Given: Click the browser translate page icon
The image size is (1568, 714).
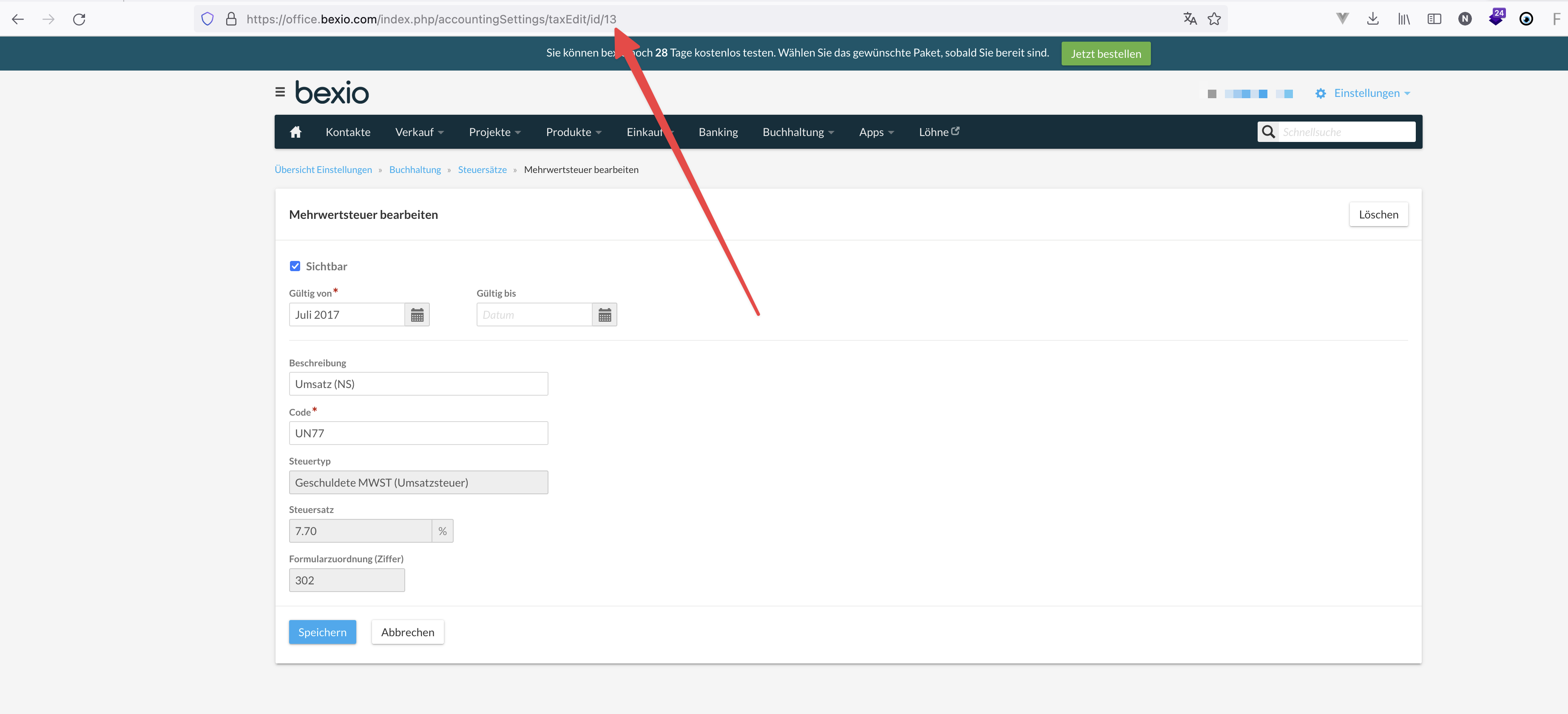Looking at the screenshot, I should point(1189,20).
